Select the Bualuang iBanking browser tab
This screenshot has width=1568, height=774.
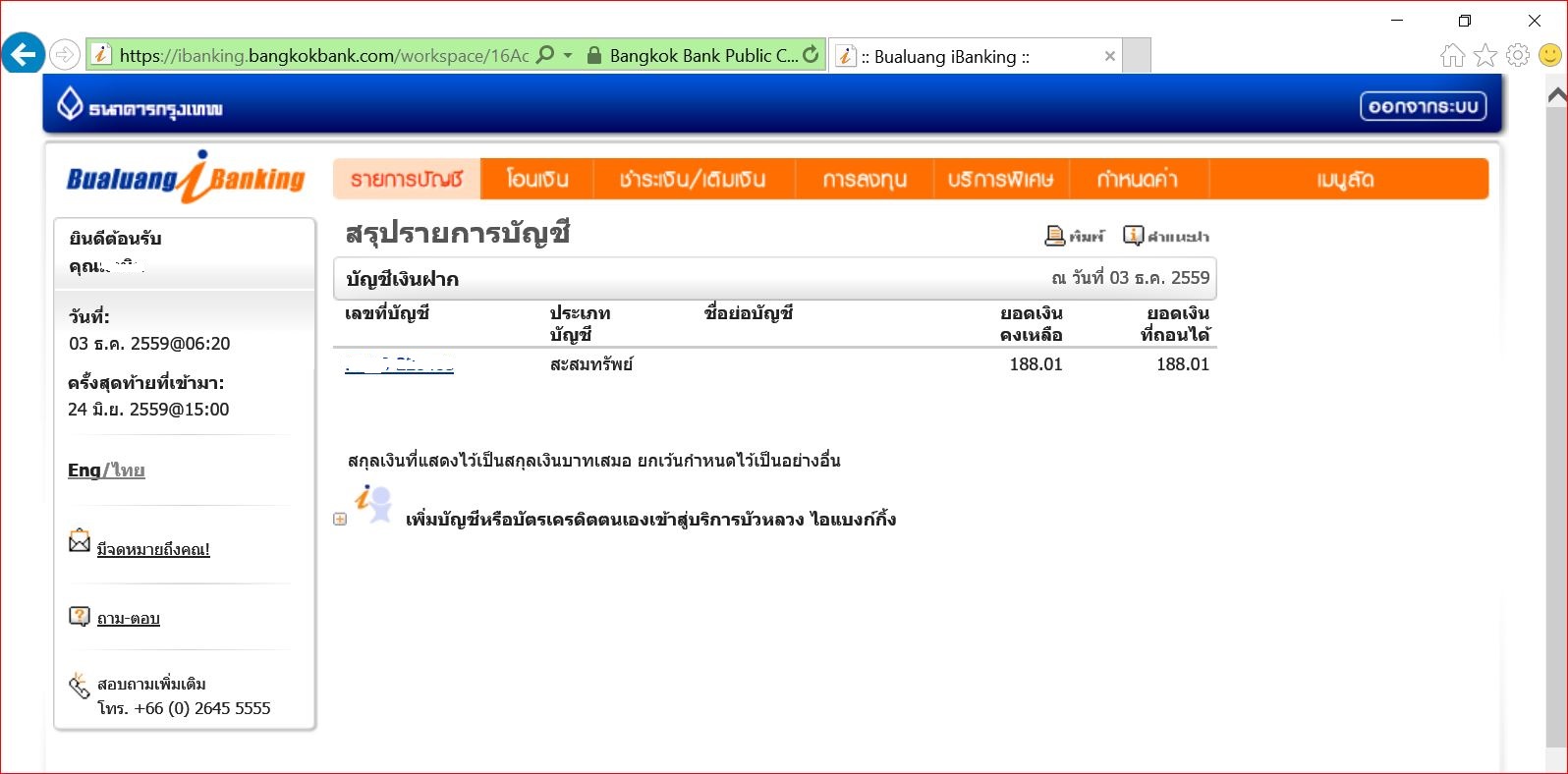pos(976,56)
